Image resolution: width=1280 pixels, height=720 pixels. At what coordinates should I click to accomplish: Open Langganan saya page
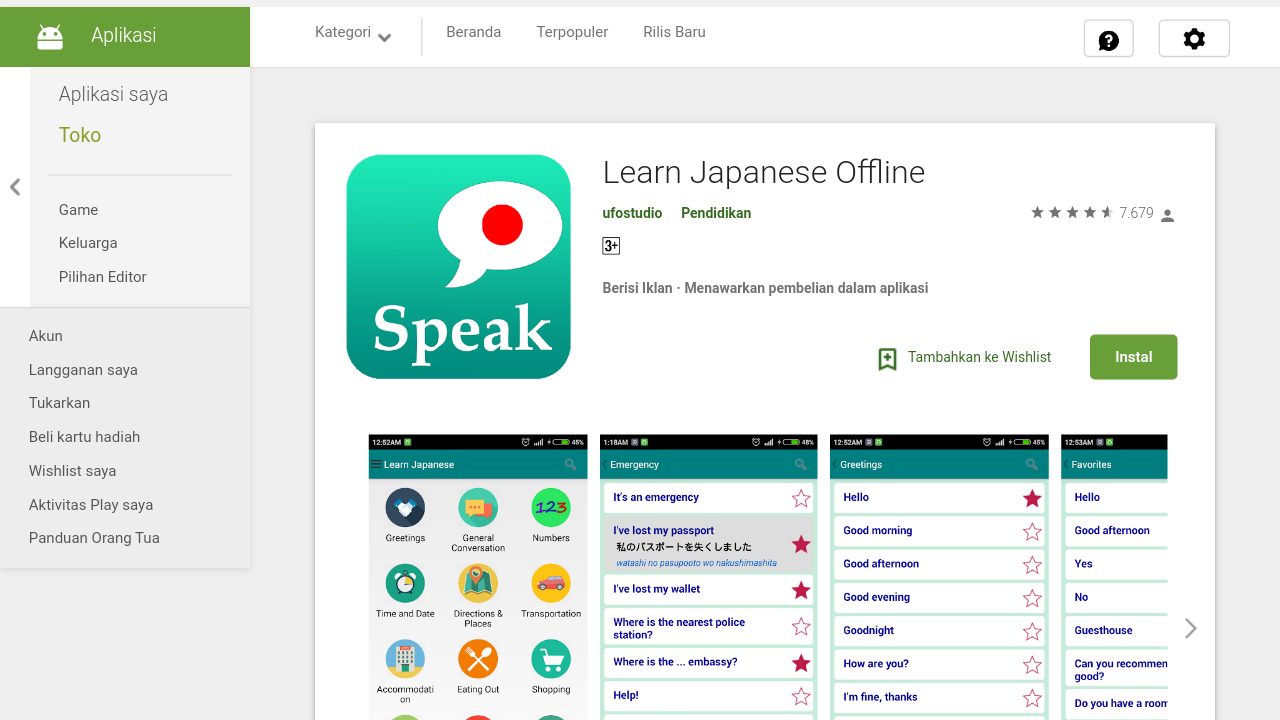83,370
